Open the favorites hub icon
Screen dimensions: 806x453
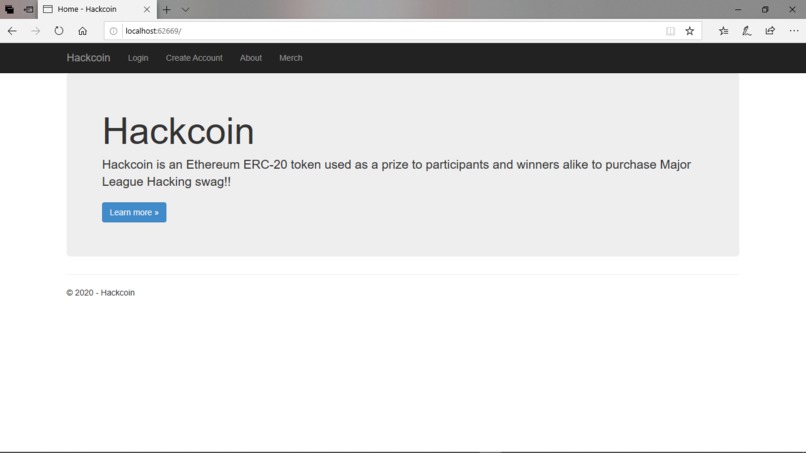point(723,31)
